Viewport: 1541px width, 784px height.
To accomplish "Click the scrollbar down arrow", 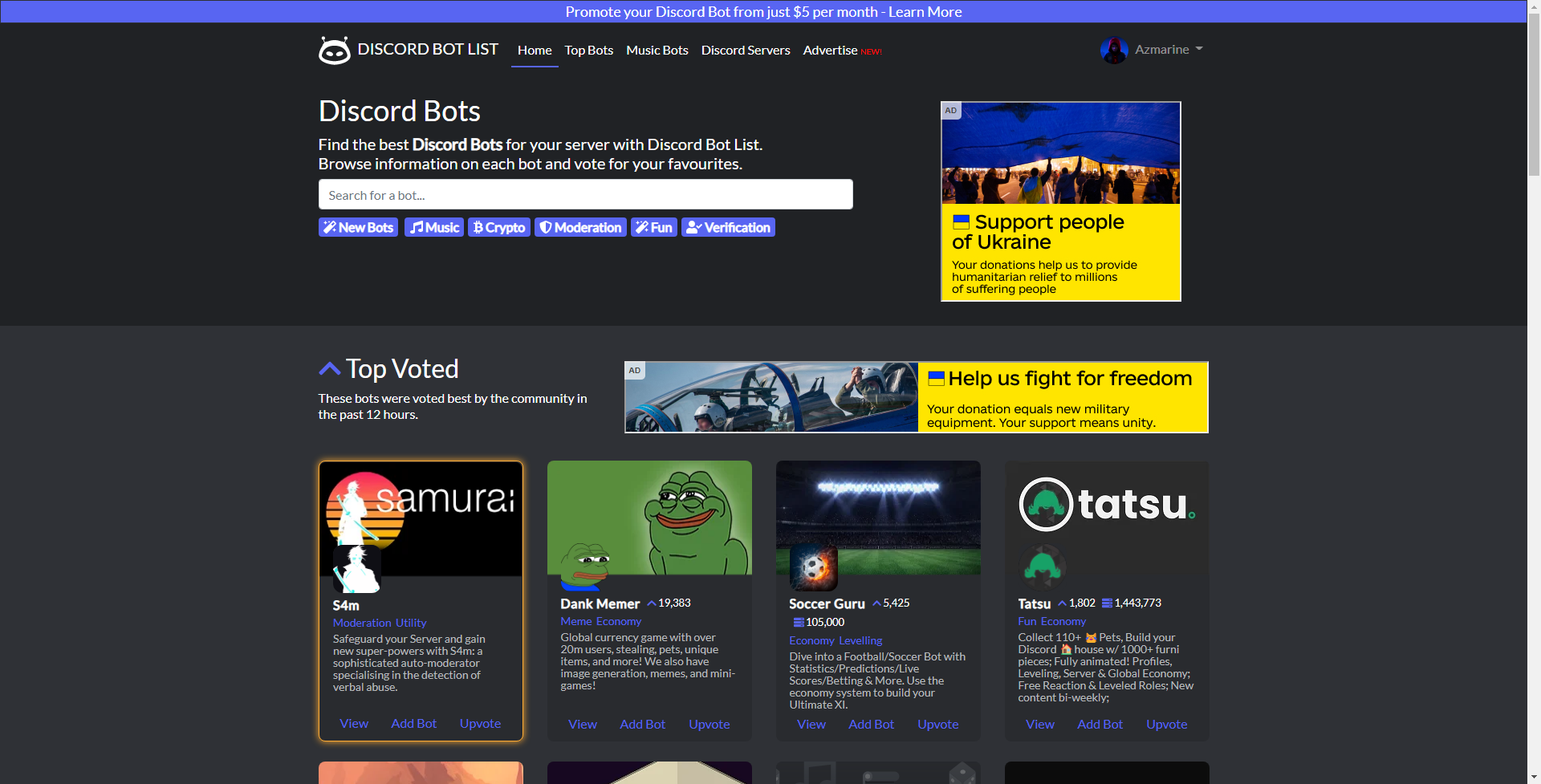I will pos(1534,777).
